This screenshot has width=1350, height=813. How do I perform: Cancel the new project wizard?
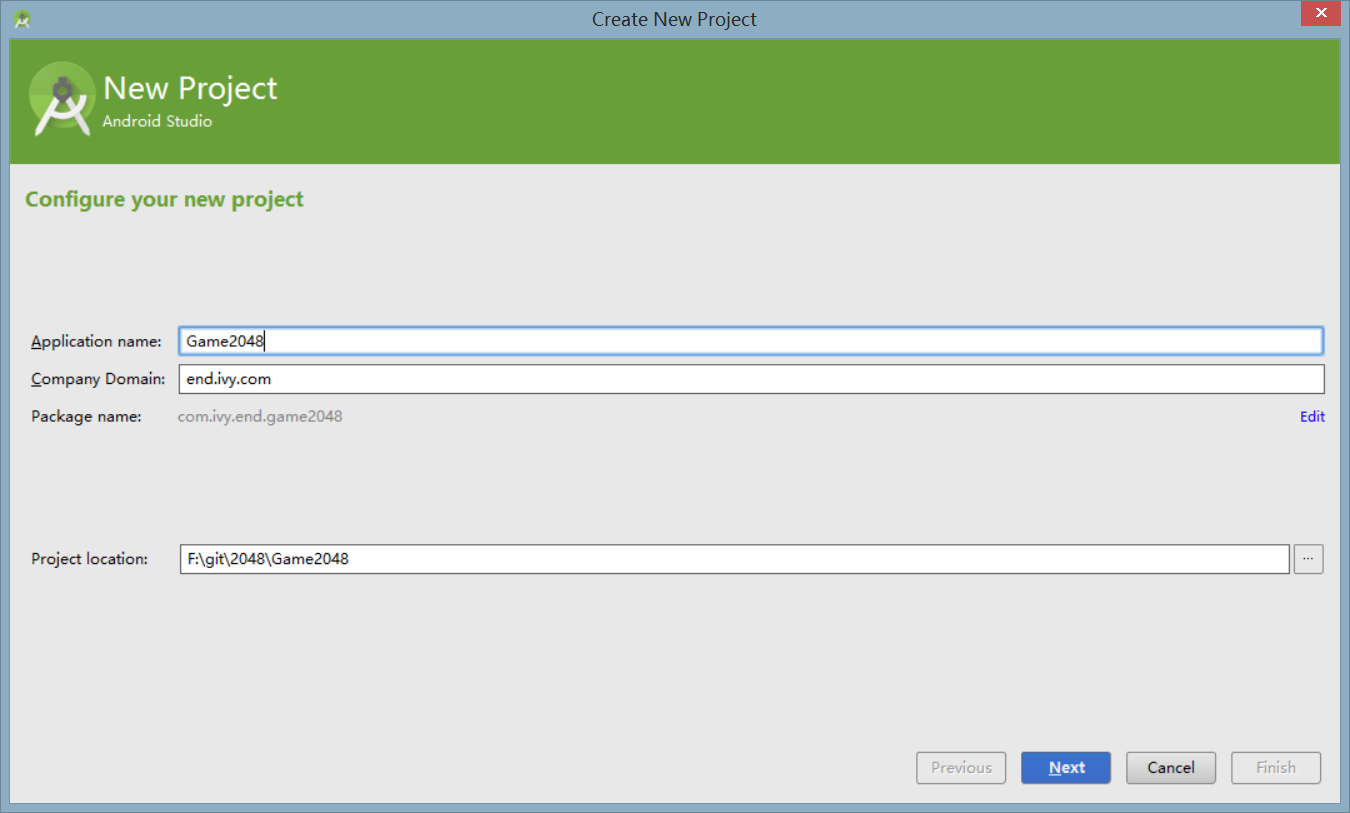pyautogui.click(x=1171, y=768)
